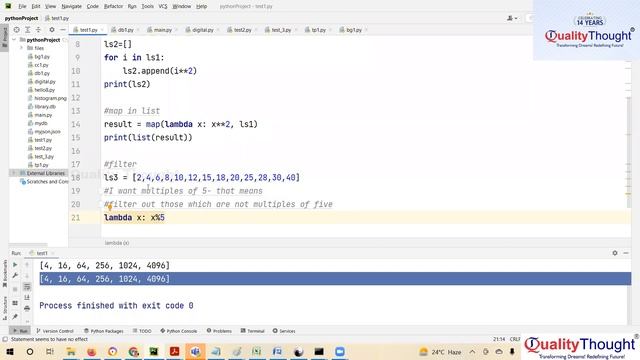This screenshot has width=640, height=360.
Task: Place cursor on line 21 lambda code
Action: pos(134,218)
